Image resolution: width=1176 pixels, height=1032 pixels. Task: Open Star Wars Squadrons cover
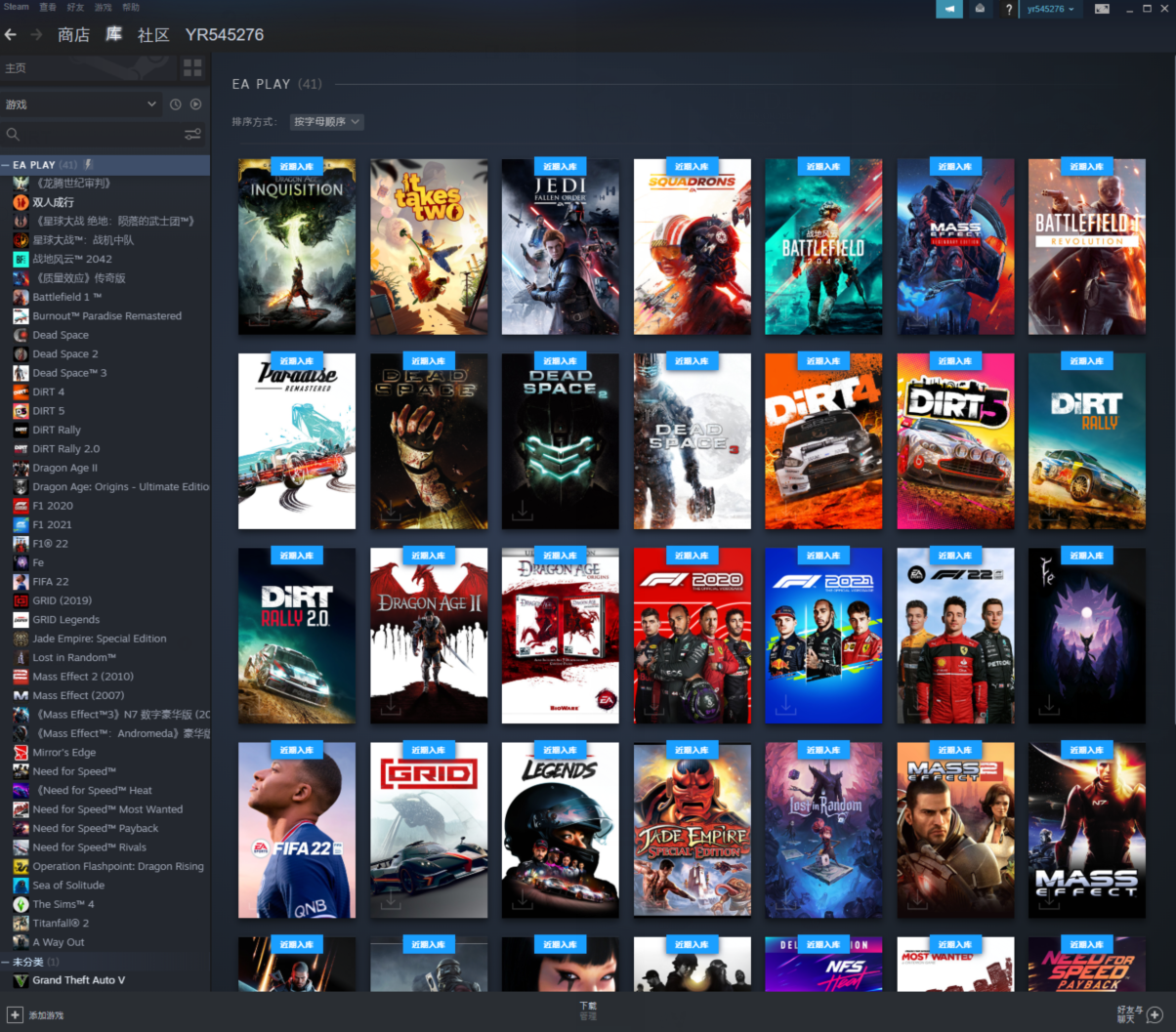coord(693,247)
